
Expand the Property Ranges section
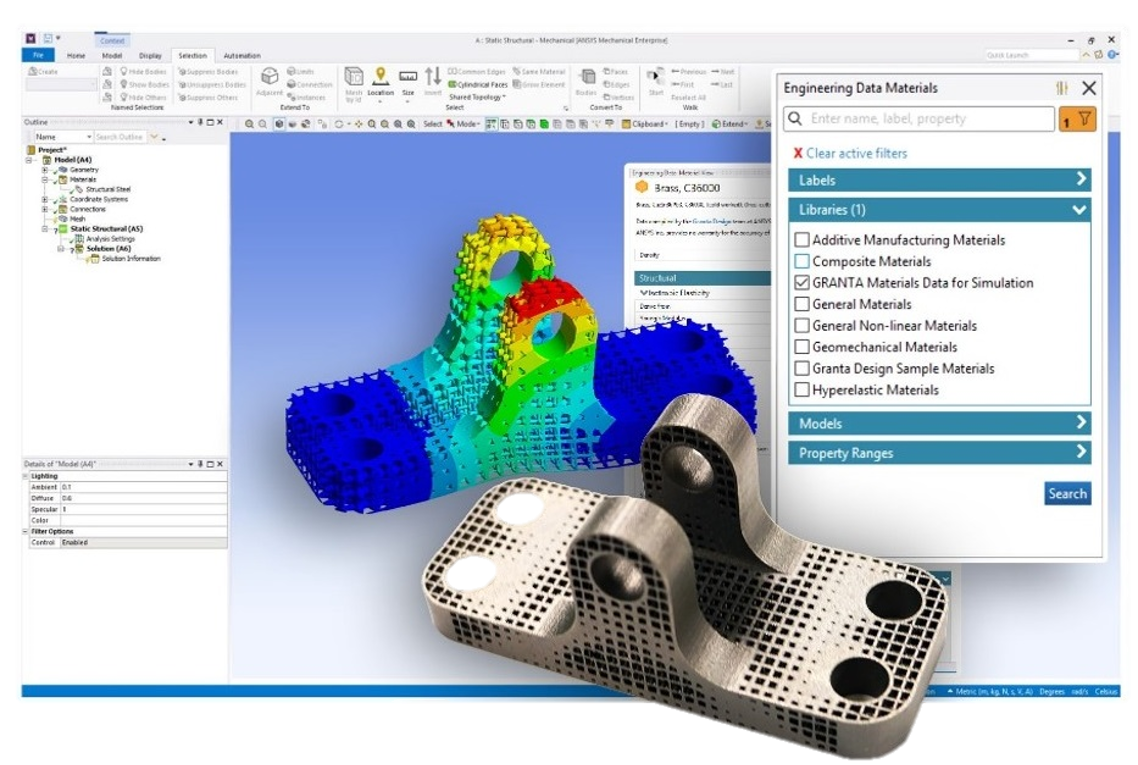pyautogui.click(x=939, y=453)
